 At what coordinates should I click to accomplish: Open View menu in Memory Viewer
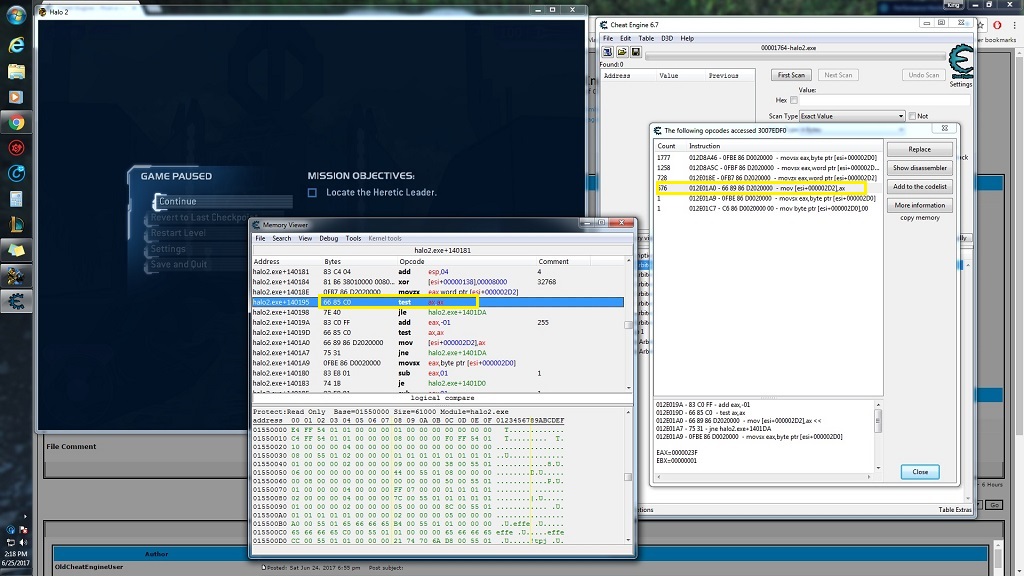[305, 238]
